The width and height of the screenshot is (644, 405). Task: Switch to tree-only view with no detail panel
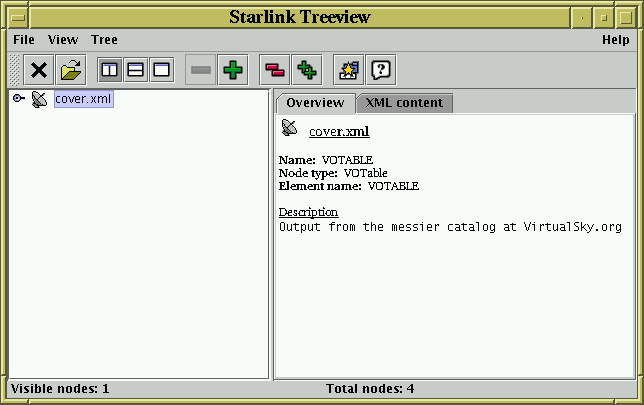pos(160,70)
